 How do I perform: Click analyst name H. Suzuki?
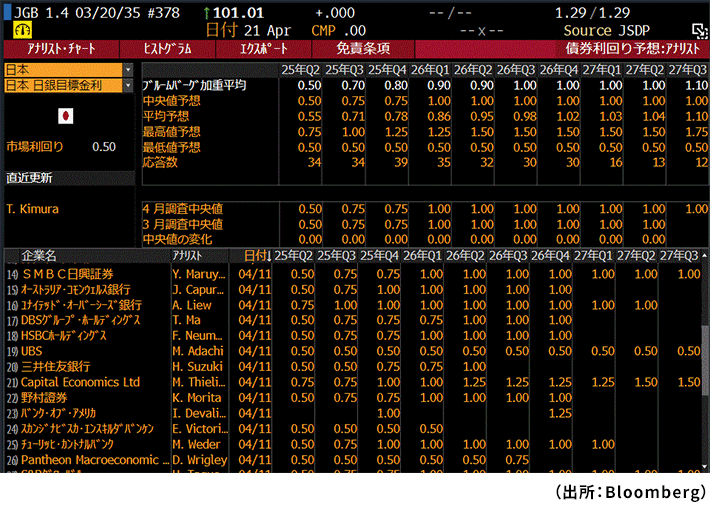198,366
